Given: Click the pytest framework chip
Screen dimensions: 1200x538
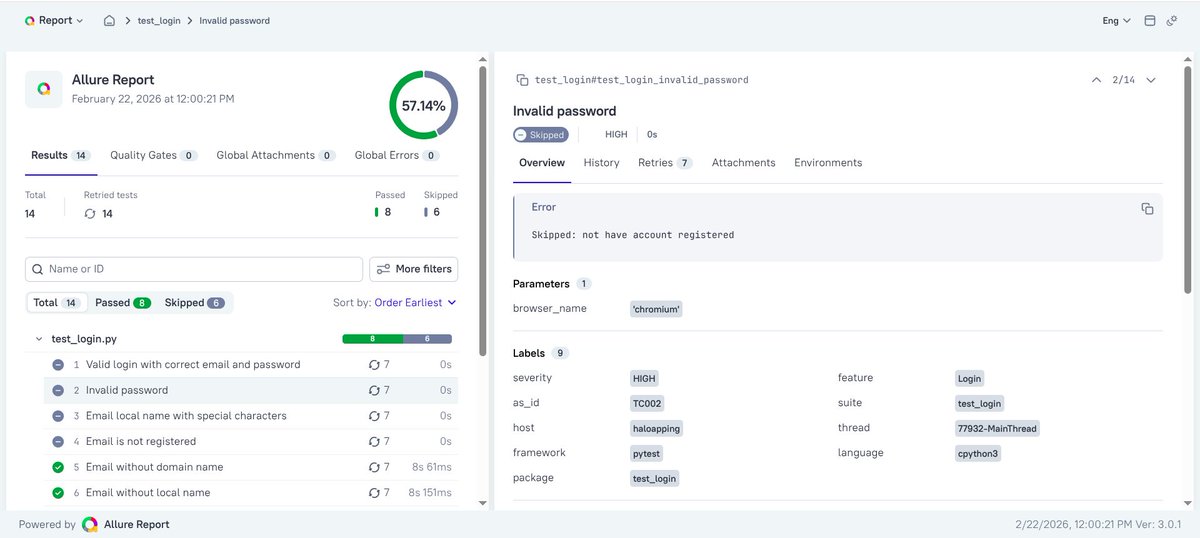Looking at the screenshot, I should [646, 453].
